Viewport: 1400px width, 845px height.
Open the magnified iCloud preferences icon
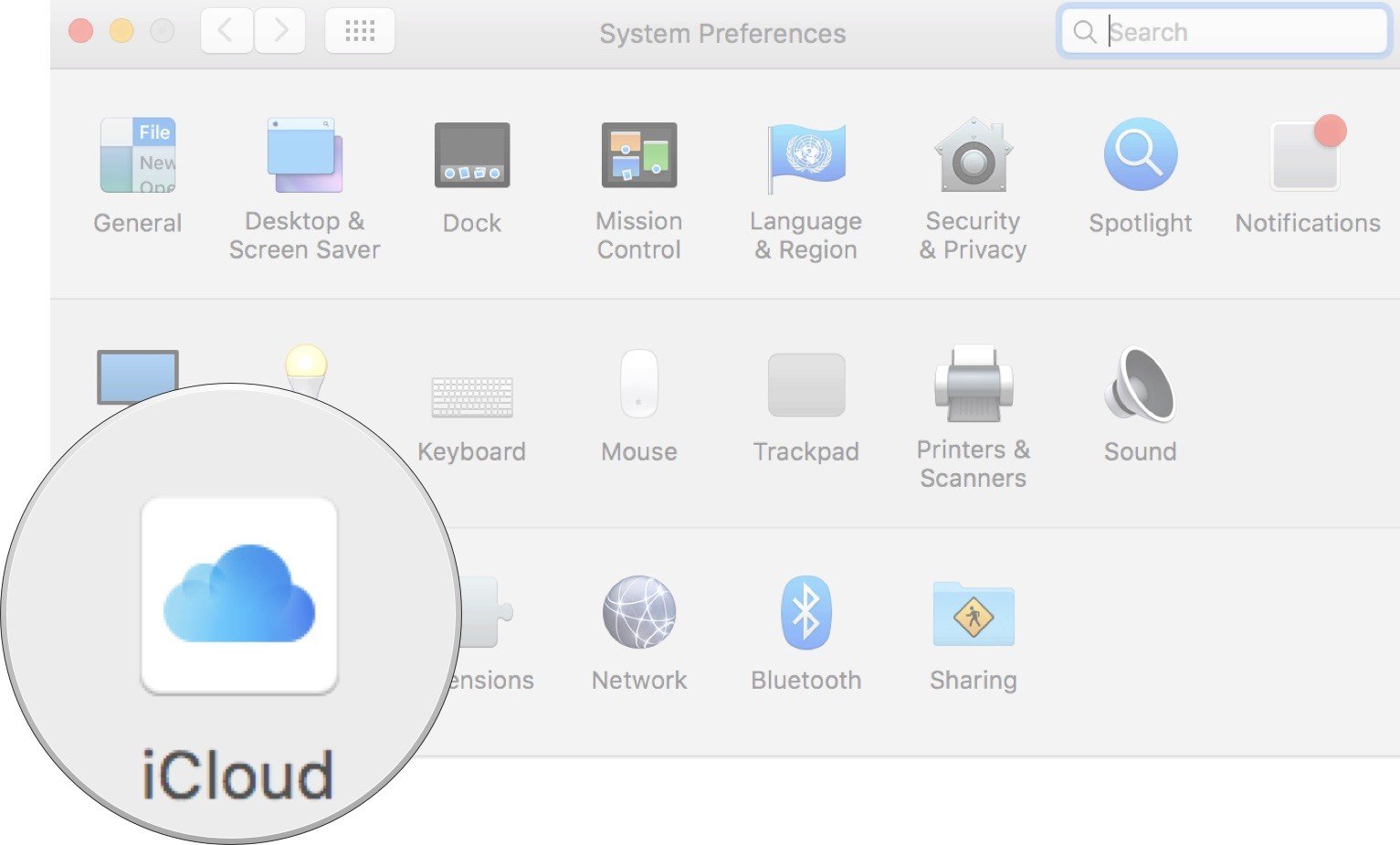[x=239, y=596]
